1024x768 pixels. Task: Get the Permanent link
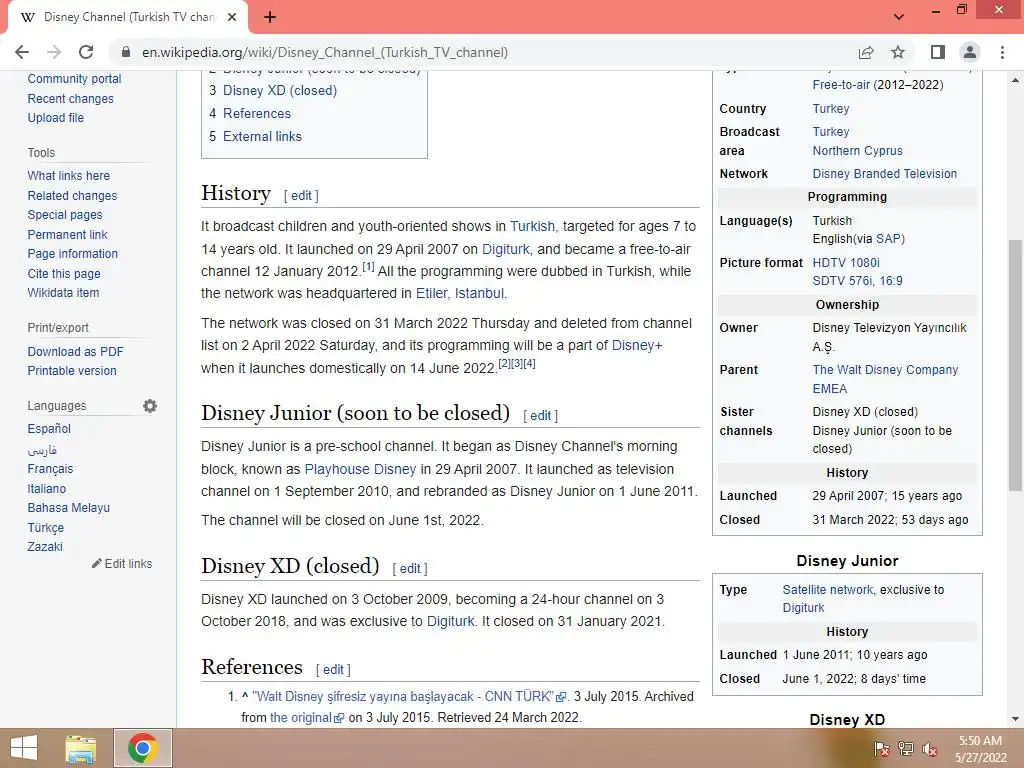click(67, 234)
